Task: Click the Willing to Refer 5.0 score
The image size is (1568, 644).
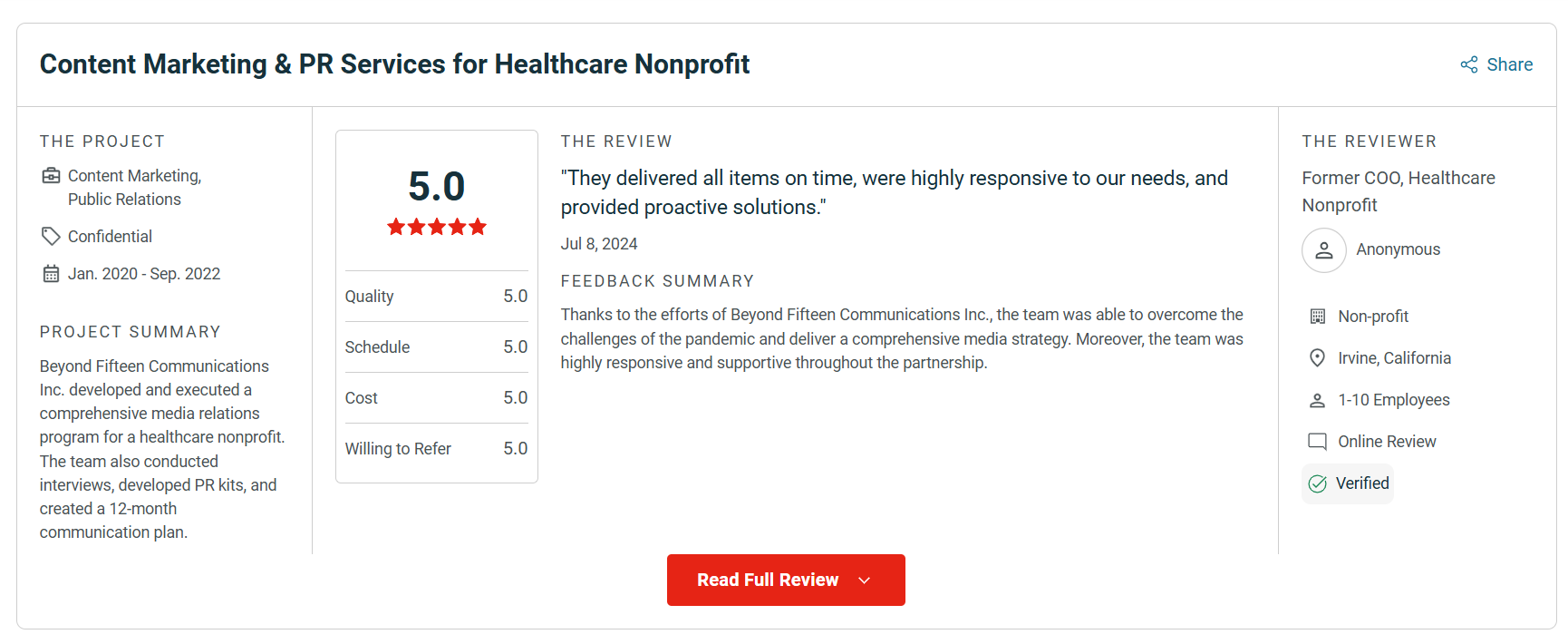Action: (517, 448)
